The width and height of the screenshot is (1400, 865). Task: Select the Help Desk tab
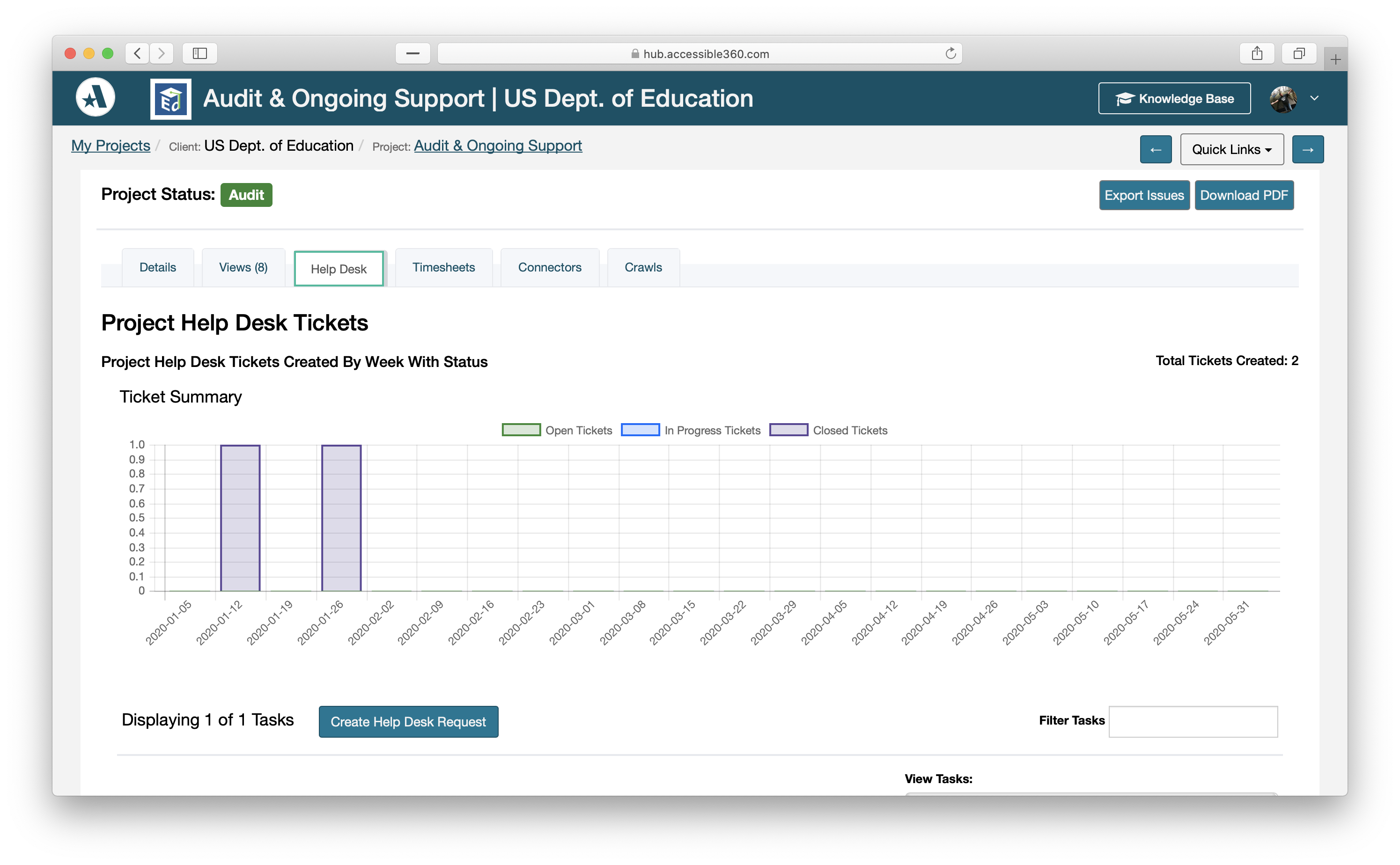(339, 268)
